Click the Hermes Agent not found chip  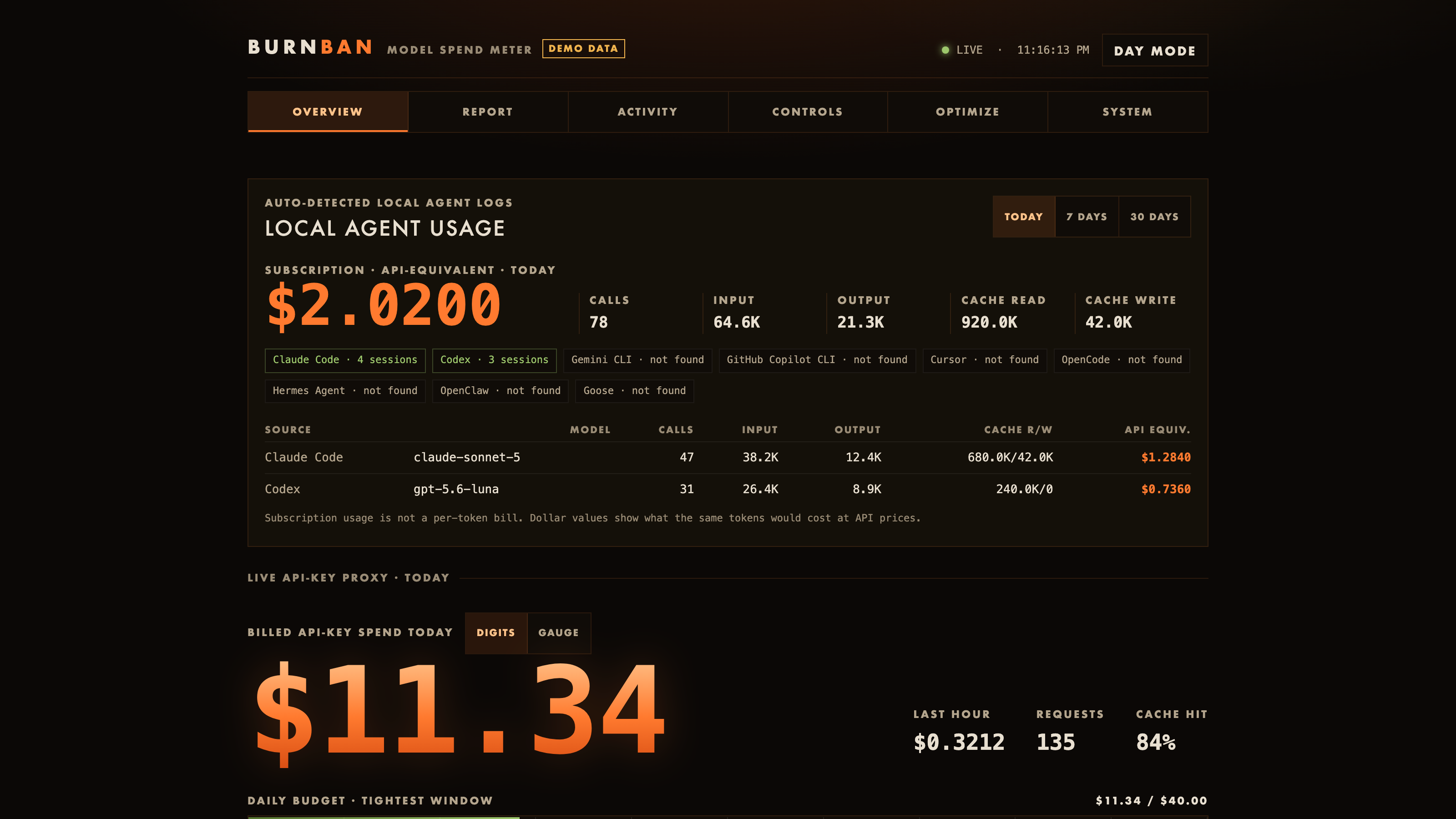345,391
